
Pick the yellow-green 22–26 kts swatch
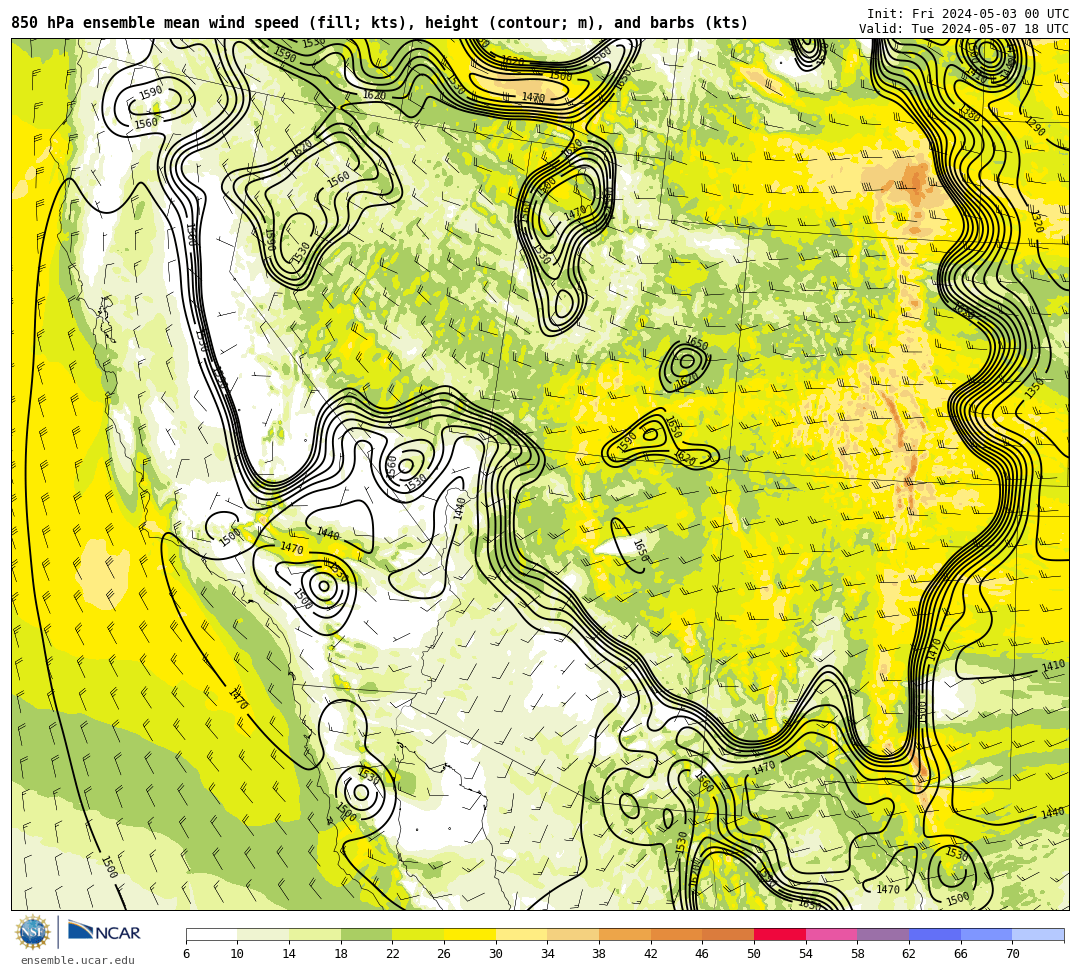click(418, 934)
